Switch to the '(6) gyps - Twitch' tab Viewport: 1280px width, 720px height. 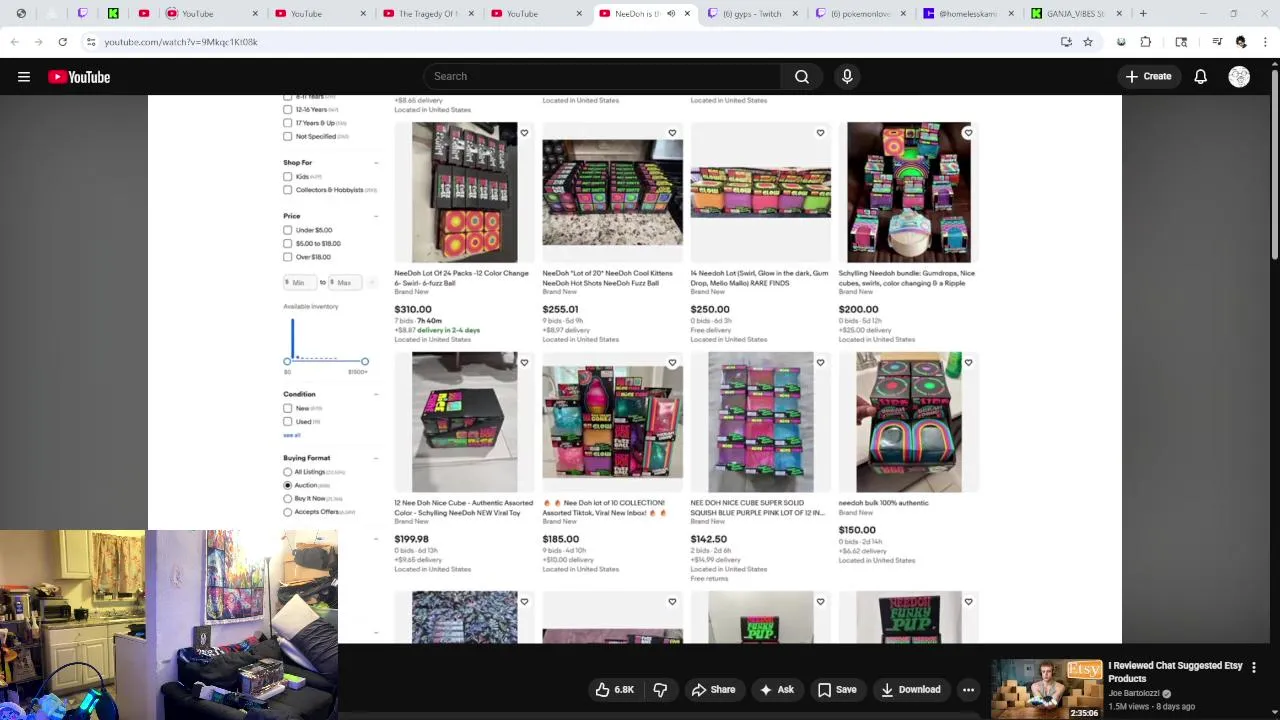point(752,14)
